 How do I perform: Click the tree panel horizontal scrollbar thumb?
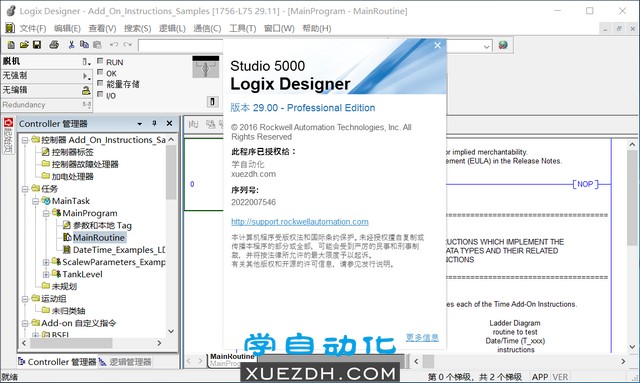pos(71,343)
